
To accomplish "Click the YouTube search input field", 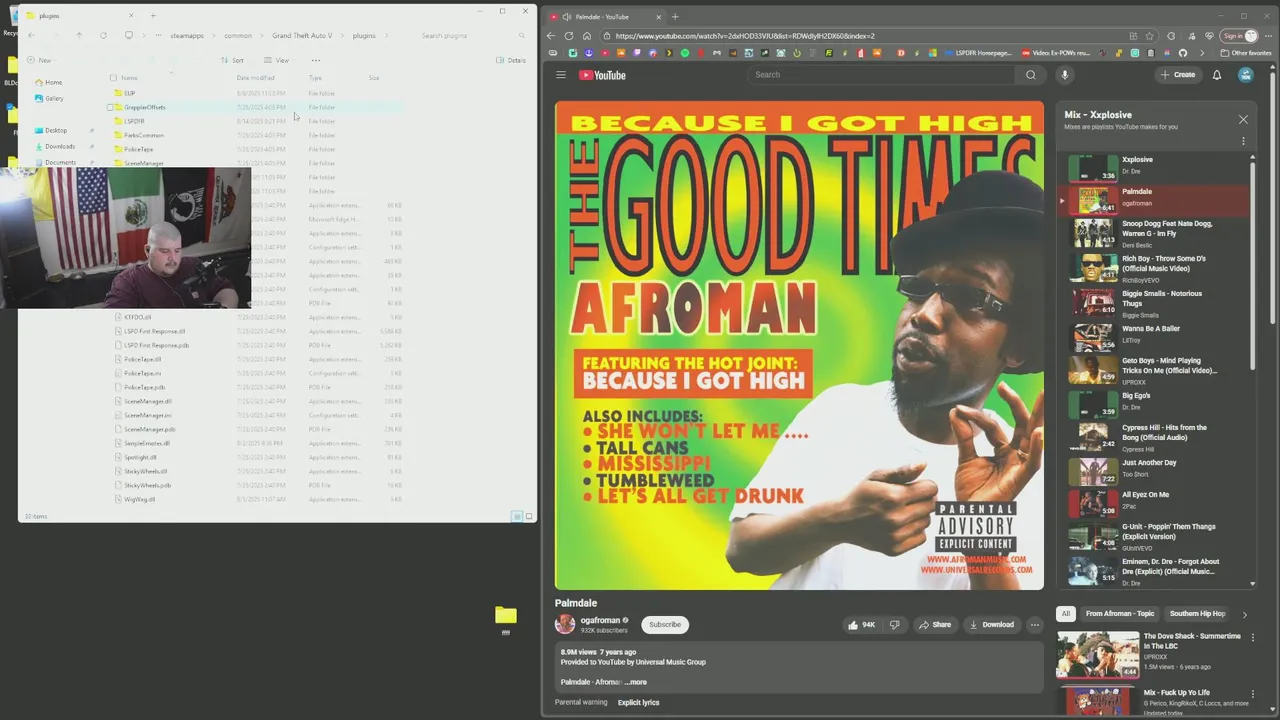I will pyautogui.click(x=880, y=75).
